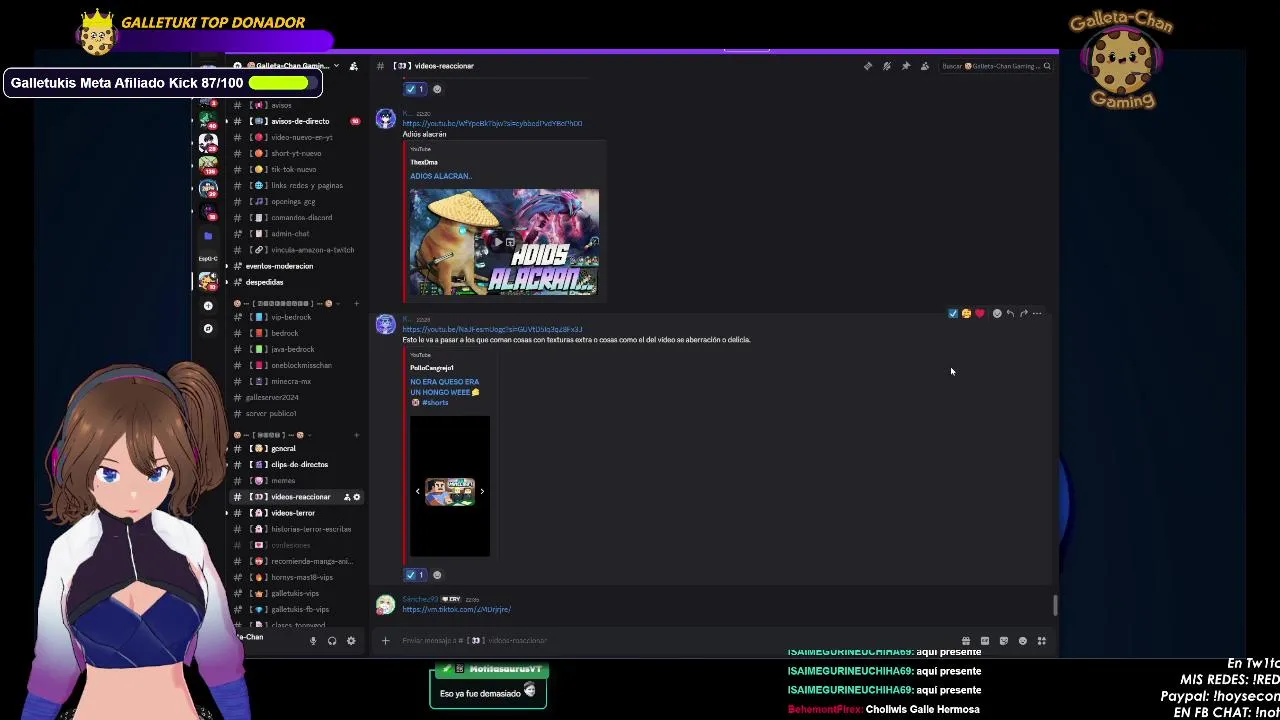Open the emoji picker in message bar

[1022, 641]
